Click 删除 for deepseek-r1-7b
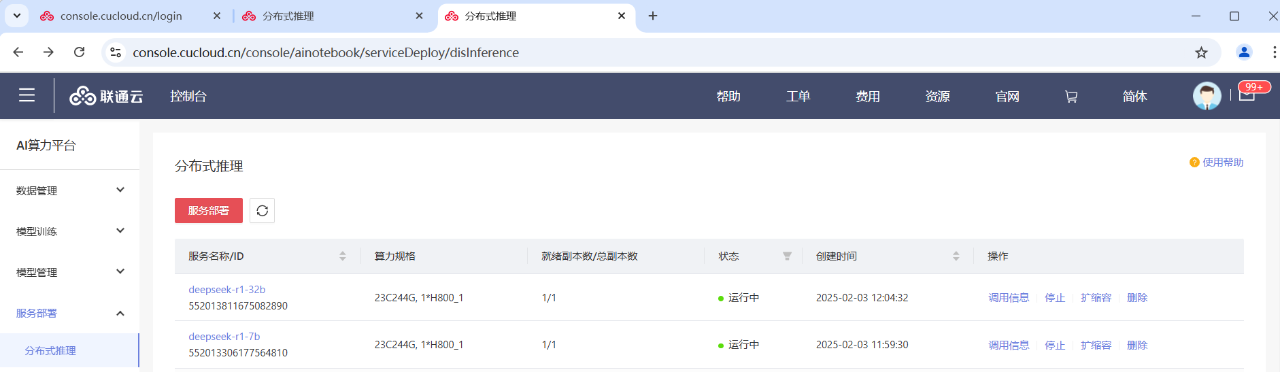Screen dimensions: 1280x372 tap(1137, 345)
